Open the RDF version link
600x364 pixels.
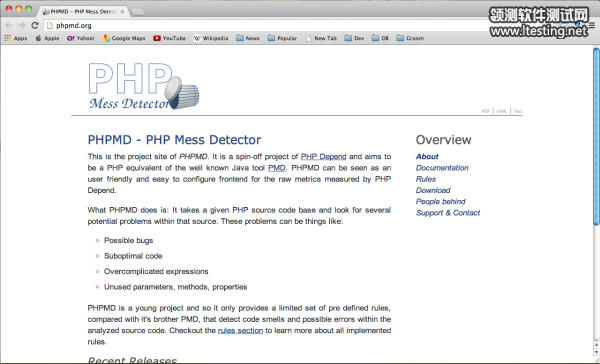(486, 111)
